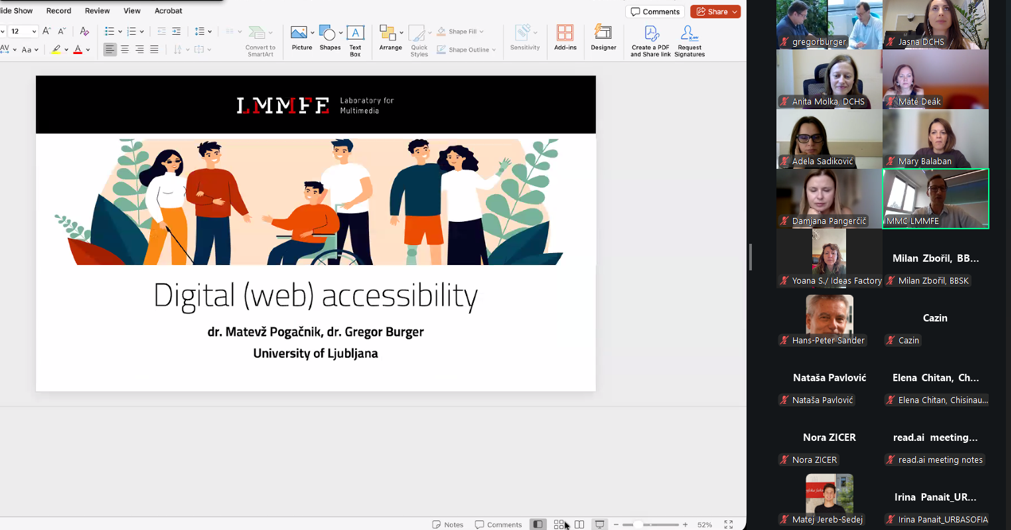Image resolution: width=1011 pixels, height=530 pixels.
Task: Launch the Designer pane
Action: tap(604, 37)
